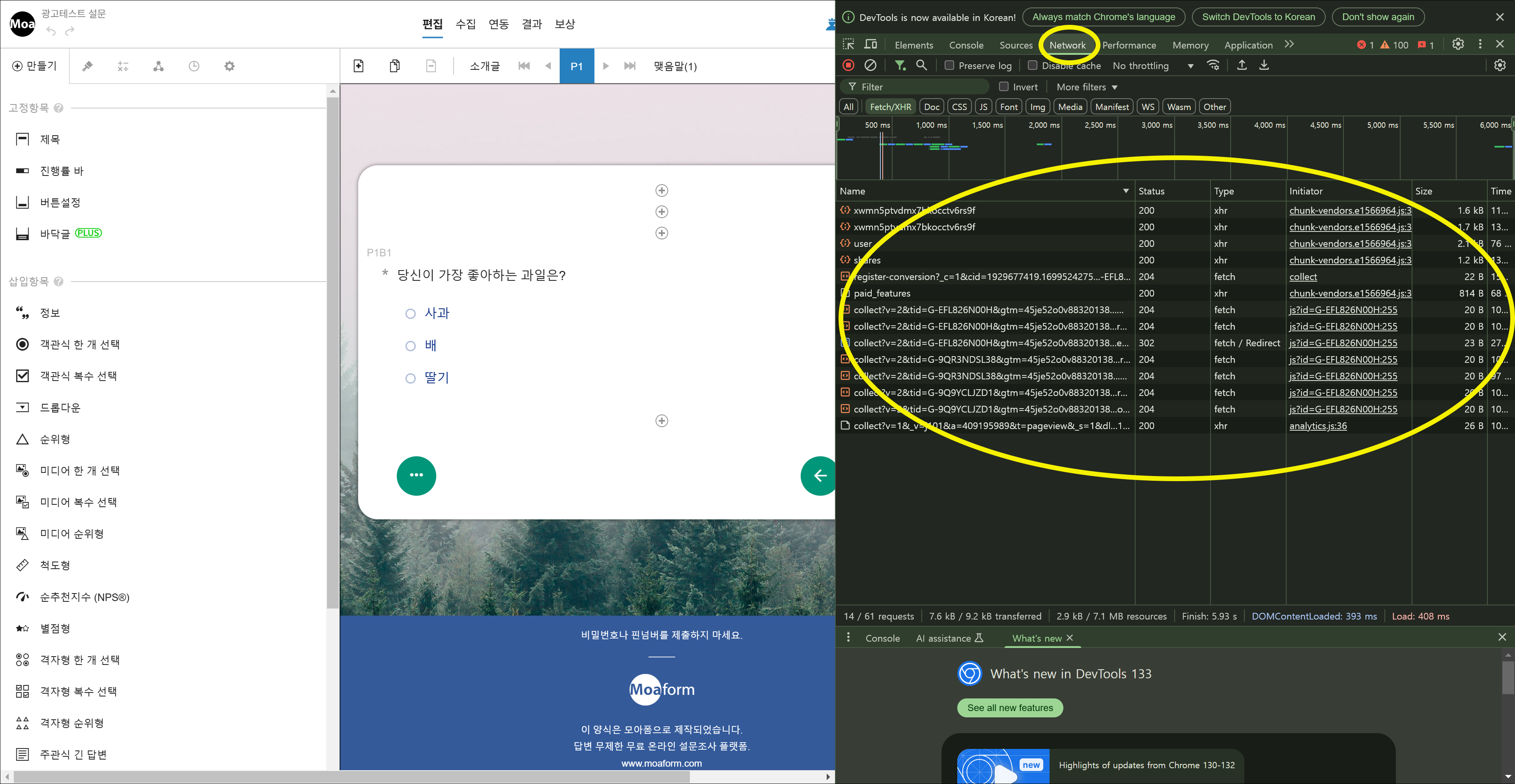Click the redo arrow under survey title
Image resolution: width=1515 pixels, height=784 pixels.
pyautogui.click(x=70, y=31)
